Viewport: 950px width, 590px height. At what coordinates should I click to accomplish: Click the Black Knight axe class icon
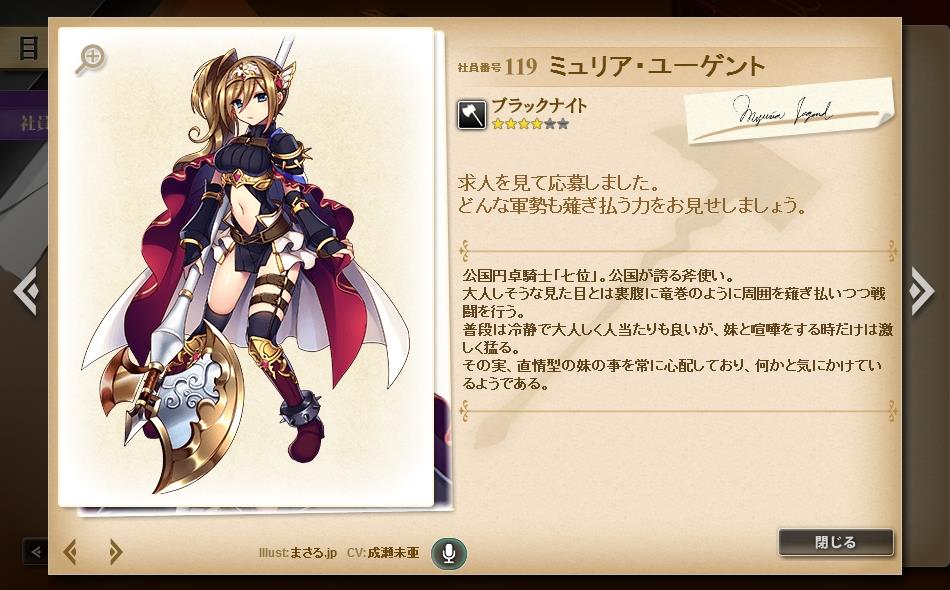[472, 114]
